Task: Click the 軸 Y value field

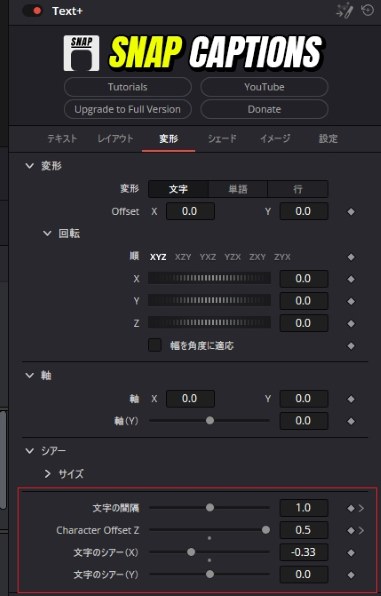Action: point(304,399)
